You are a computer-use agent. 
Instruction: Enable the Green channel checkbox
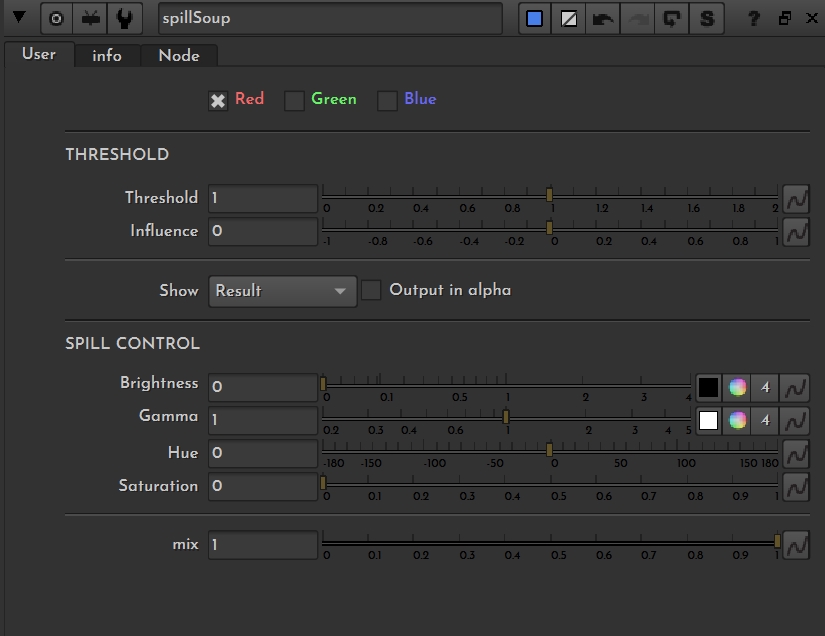294,100
